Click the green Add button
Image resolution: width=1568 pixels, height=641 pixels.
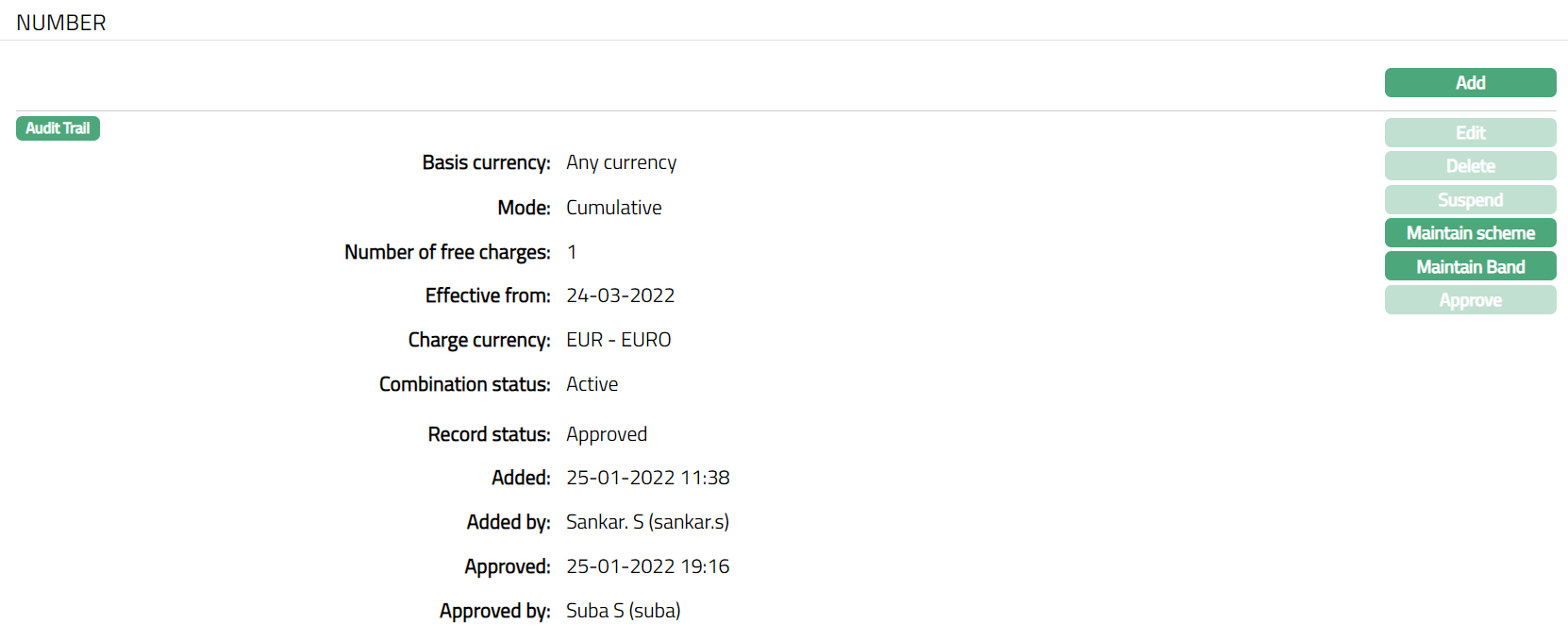click(x=1470, y=83)
